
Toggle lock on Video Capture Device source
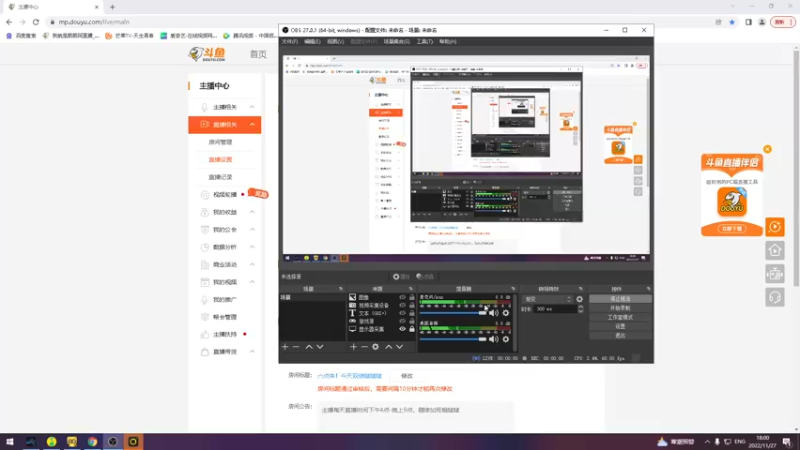click(x=412, y=305)
